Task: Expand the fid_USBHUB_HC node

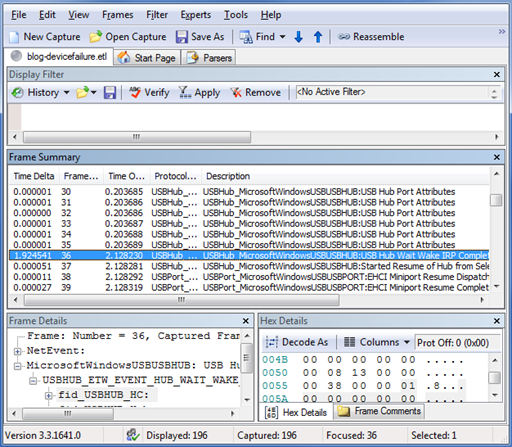Action: click(x=49, y=395)
